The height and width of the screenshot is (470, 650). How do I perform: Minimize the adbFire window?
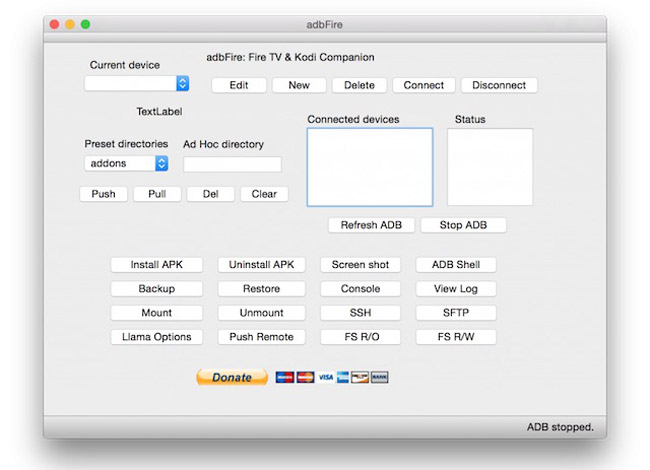70,24
